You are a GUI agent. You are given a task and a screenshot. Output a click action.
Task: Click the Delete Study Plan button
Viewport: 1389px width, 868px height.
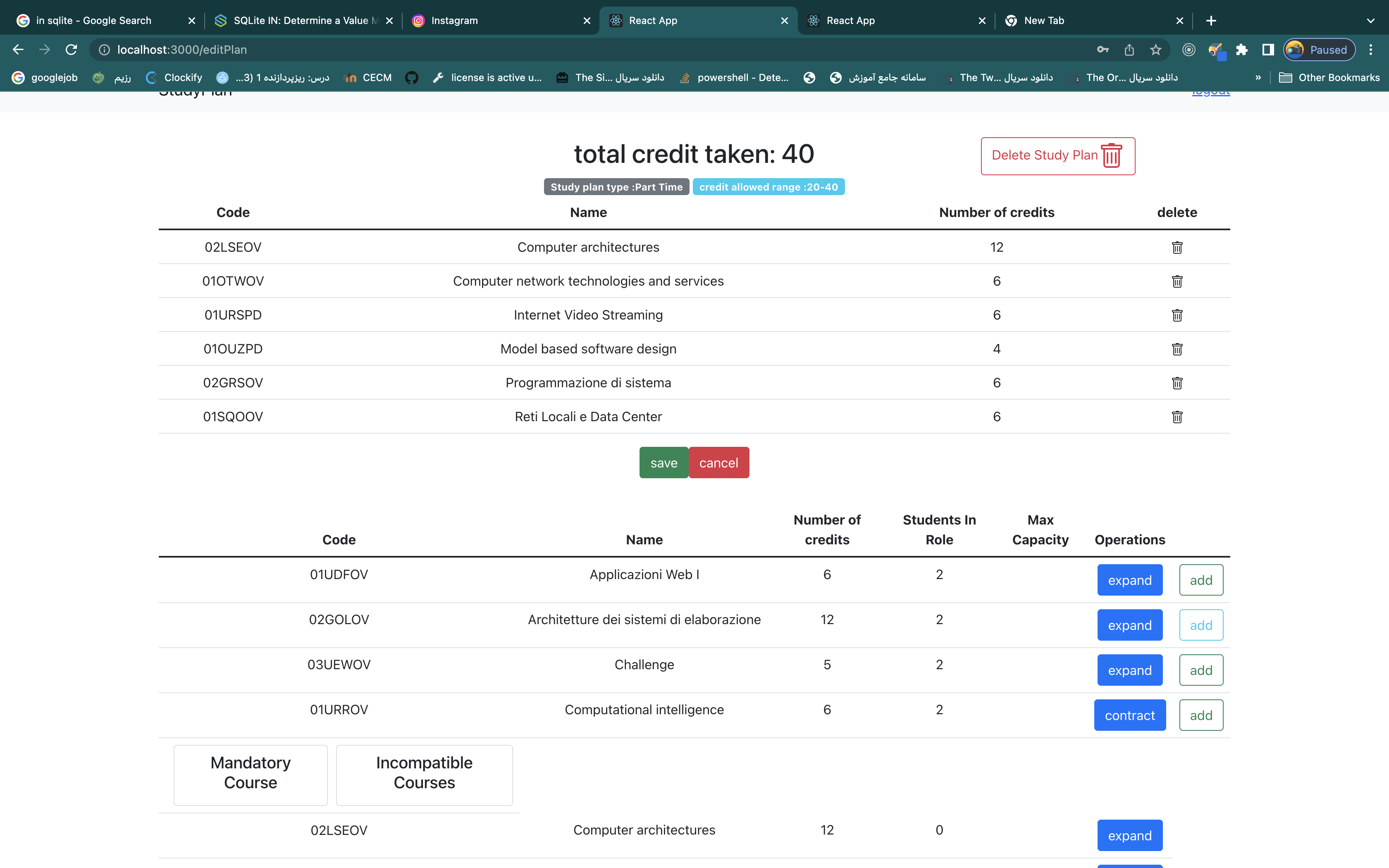(x=1057, y=155)
